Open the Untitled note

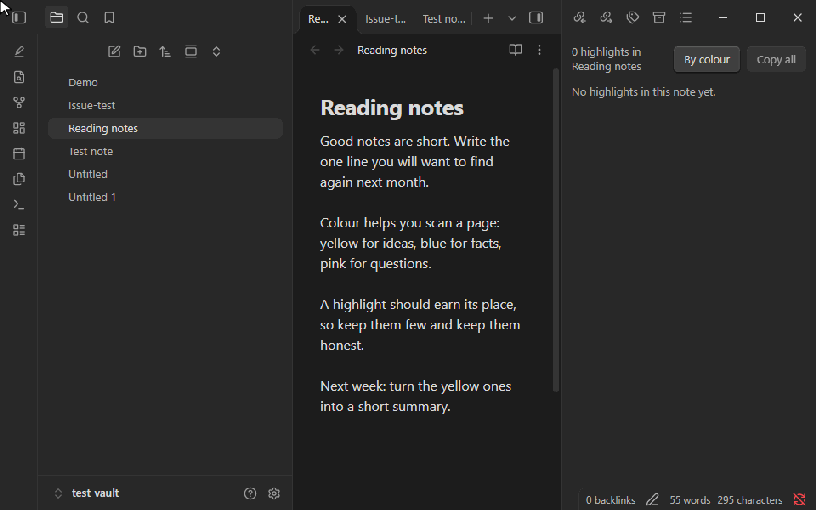165,174
